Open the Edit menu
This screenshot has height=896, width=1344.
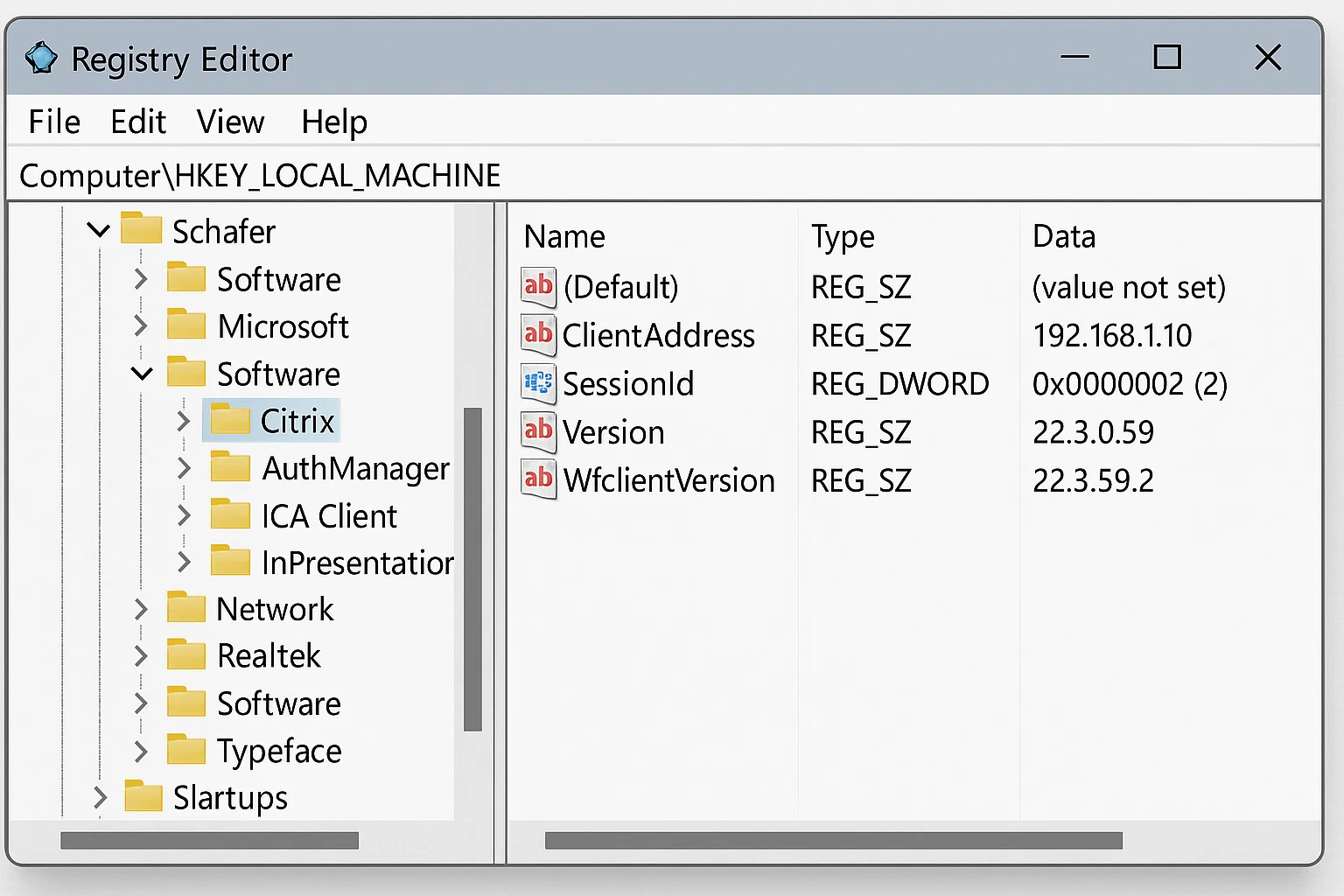tap(137, 122)
